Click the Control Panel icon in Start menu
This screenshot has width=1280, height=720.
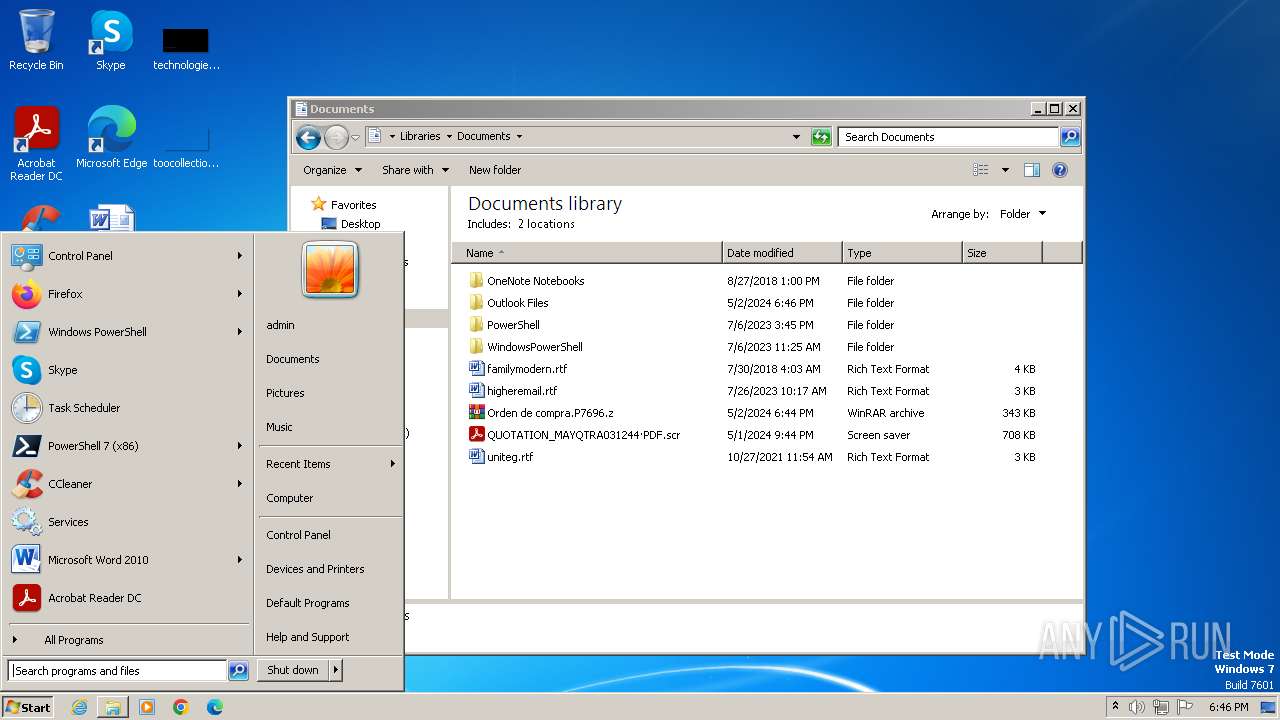26,256
